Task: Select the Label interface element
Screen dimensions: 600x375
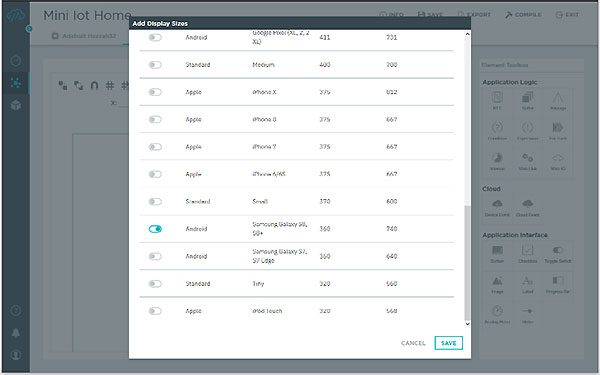Action: click(x=528, y=284)
